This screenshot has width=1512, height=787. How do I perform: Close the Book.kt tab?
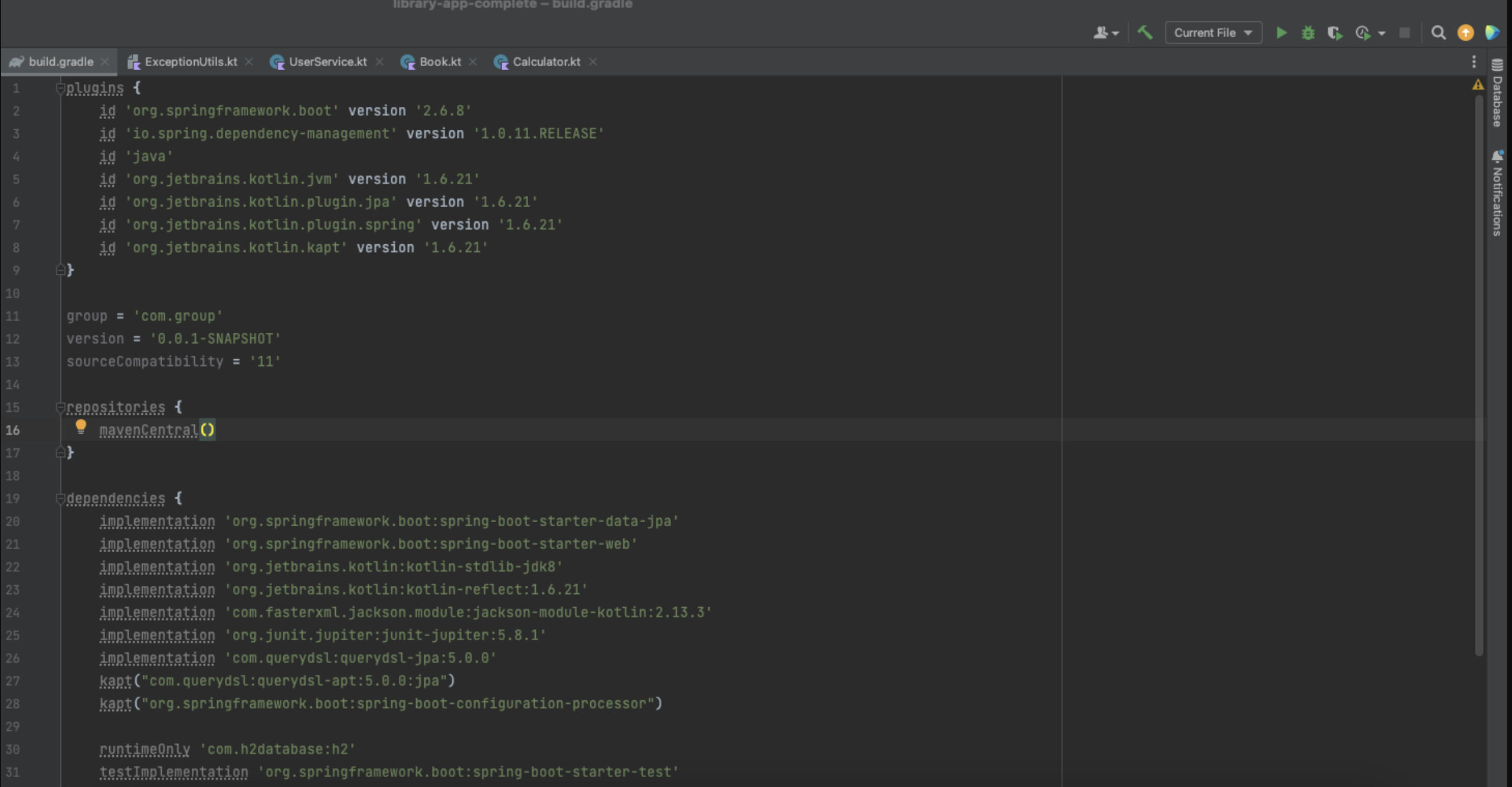tap(473, 62)
